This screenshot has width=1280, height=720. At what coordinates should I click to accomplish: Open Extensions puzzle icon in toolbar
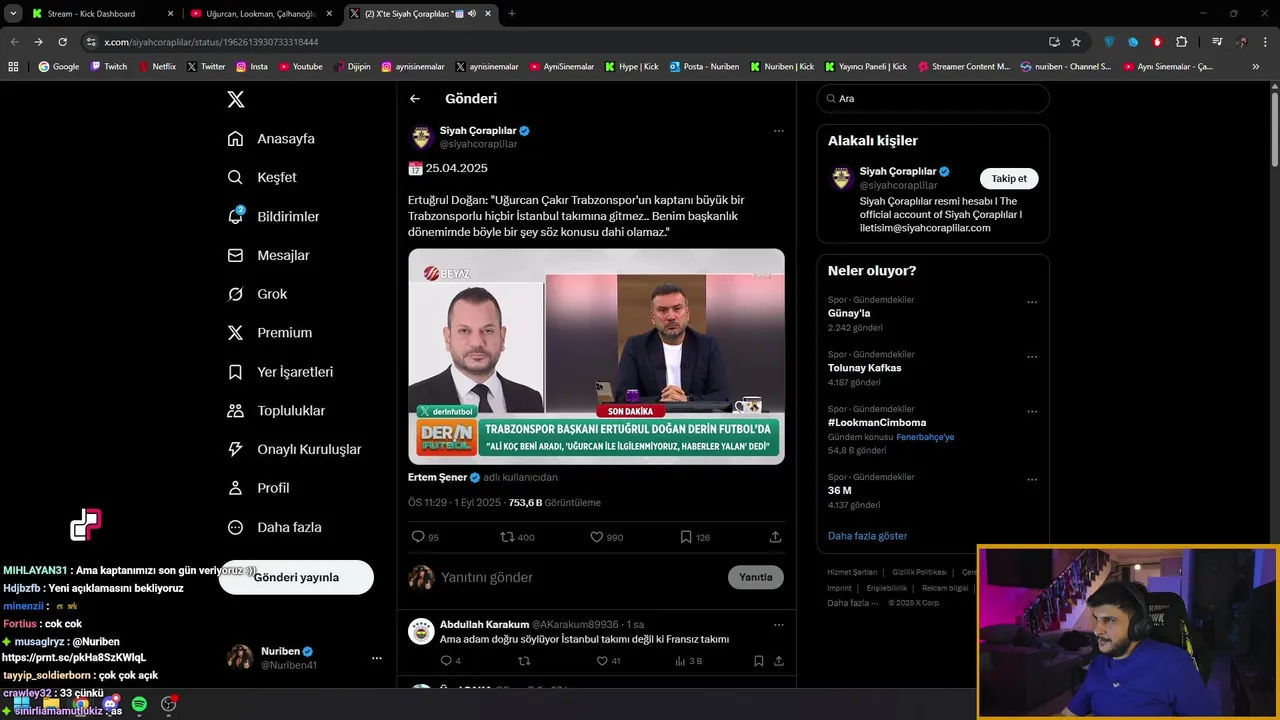[x=1181, y=42]
